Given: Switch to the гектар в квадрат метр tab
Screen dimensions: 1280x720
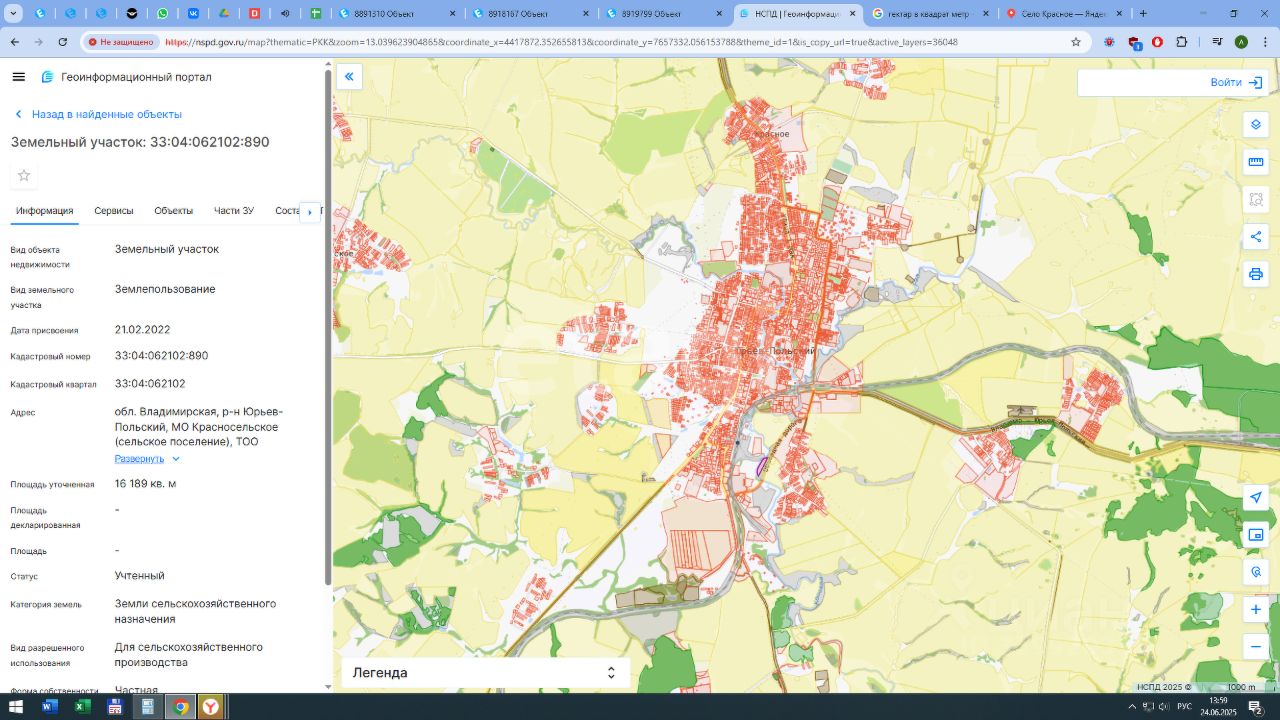Looking at the screenshot, I should tap(930, 14).
